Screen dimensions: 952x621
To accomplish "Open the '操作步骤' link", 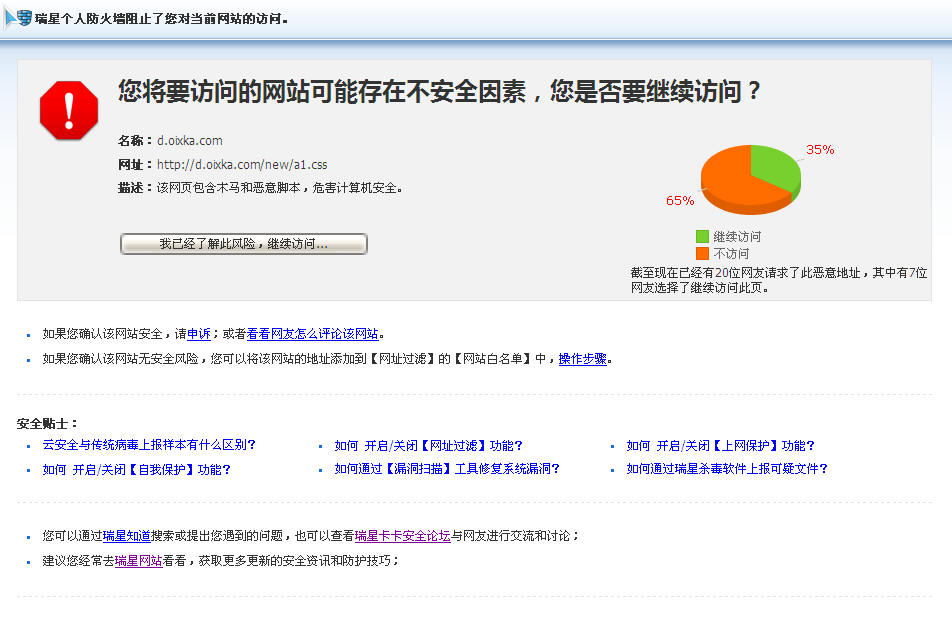I will (x=583, y=359).
